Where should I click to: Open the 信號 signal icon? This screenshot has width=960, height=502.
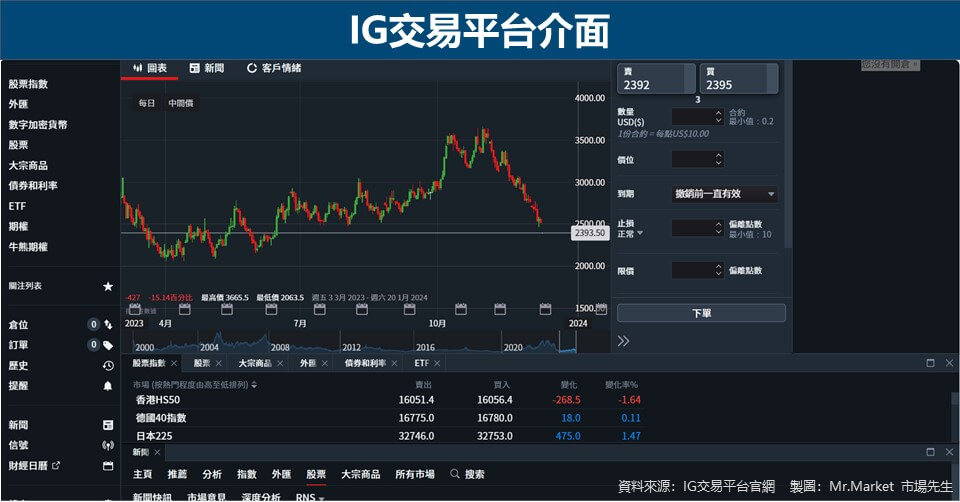click(x=108, y=445)
